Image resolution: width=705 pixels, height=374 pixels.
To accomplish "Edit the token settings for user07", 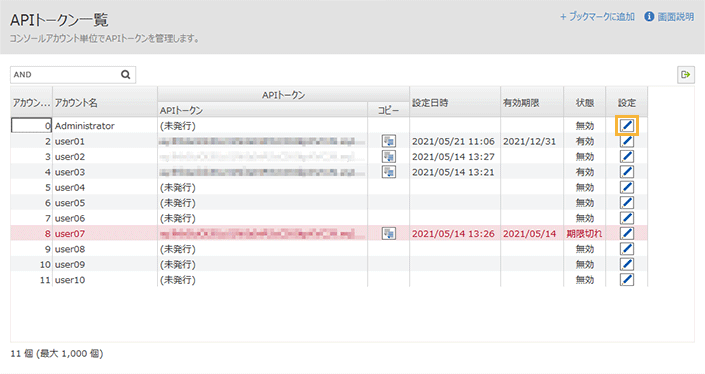I will 627,233.
